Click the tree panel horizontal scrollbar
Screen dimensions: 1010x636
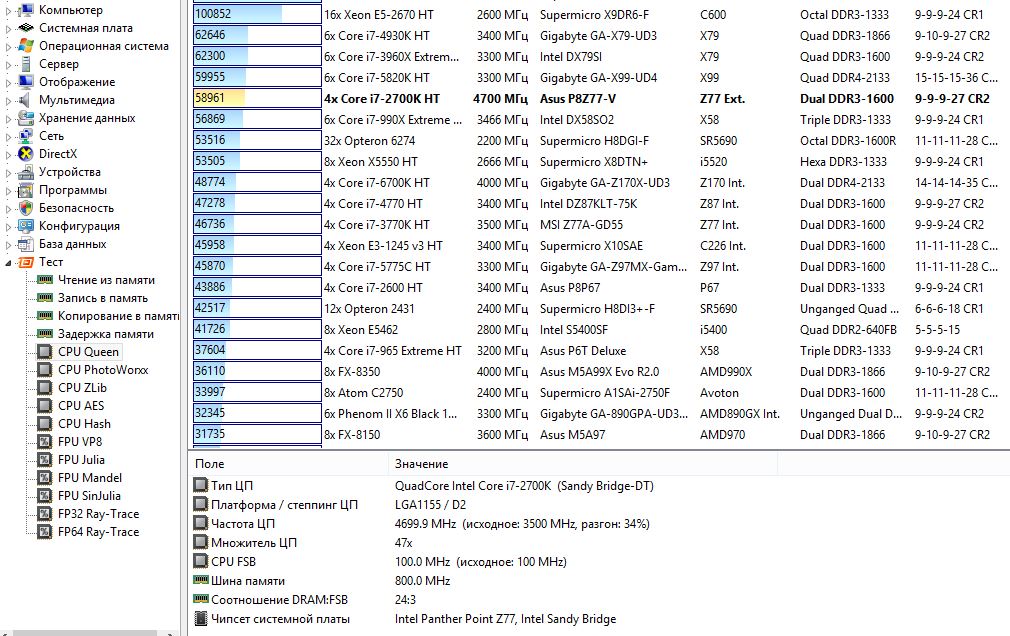pyautogui.click(x=84, y=633)
